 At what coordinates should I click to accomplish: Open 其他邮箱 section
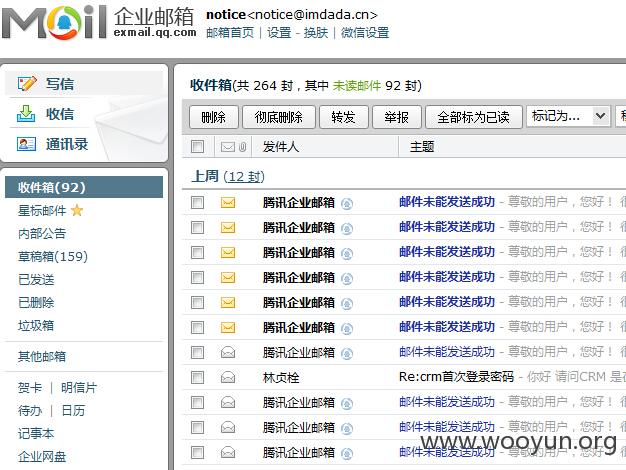(x=42, y=356)
